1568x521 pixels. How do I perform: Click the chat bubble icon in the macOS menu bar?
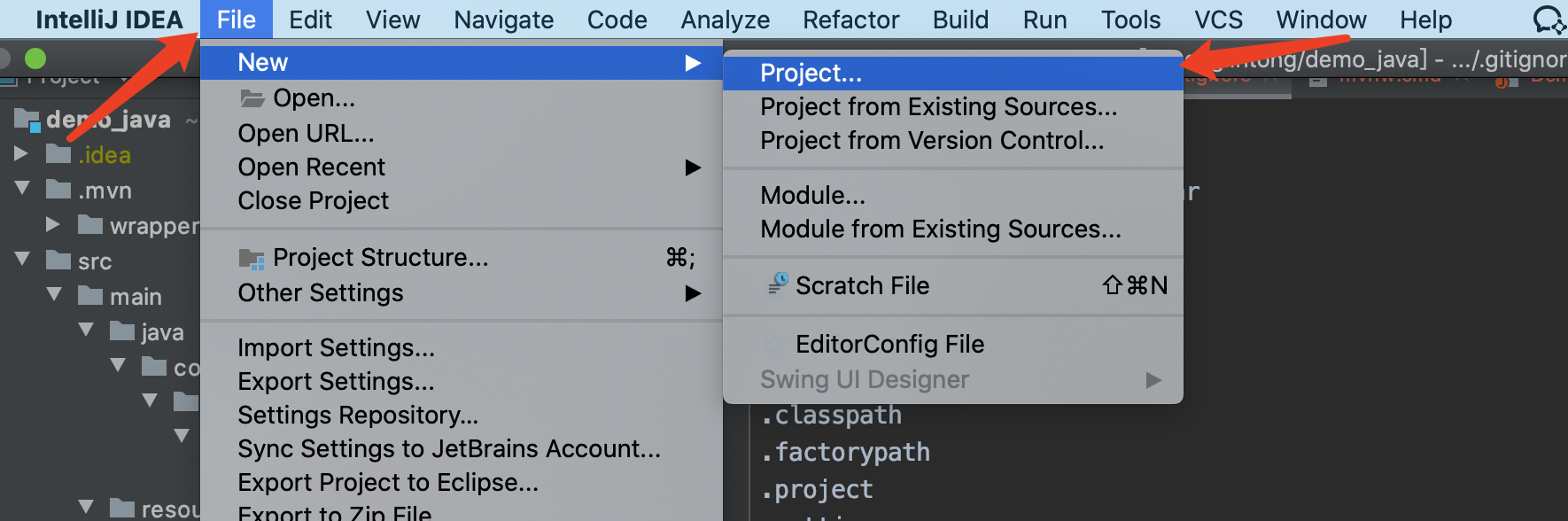pyautogui.click(x=1548, y=19)
